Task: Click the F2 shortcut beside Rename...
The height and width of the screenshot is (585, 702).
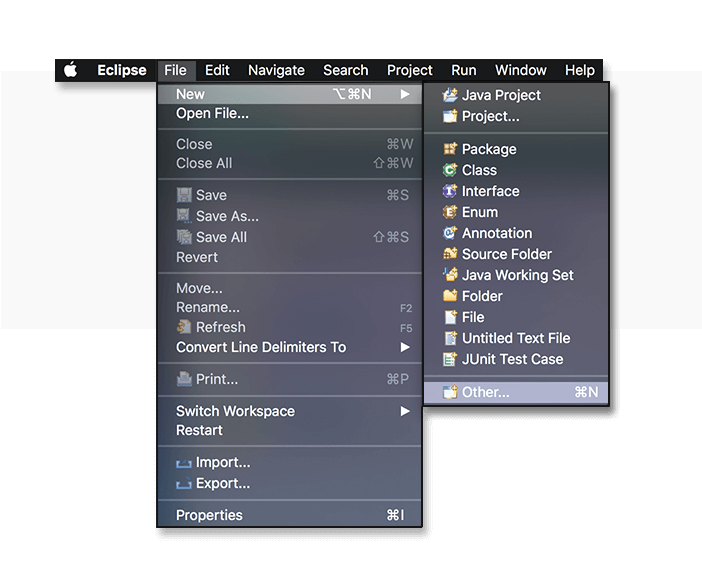Action: tap(406, 308)
